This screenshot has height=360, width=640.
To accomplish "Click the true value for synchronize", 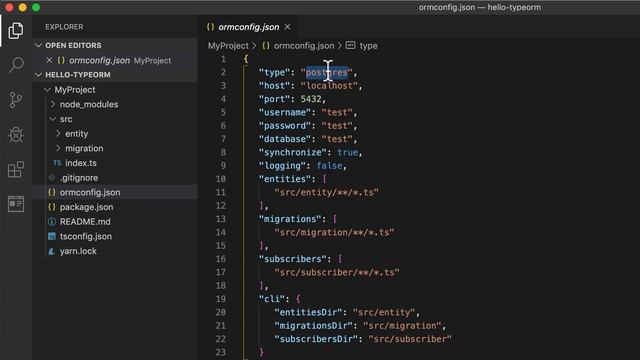I will tap(347, 152).
